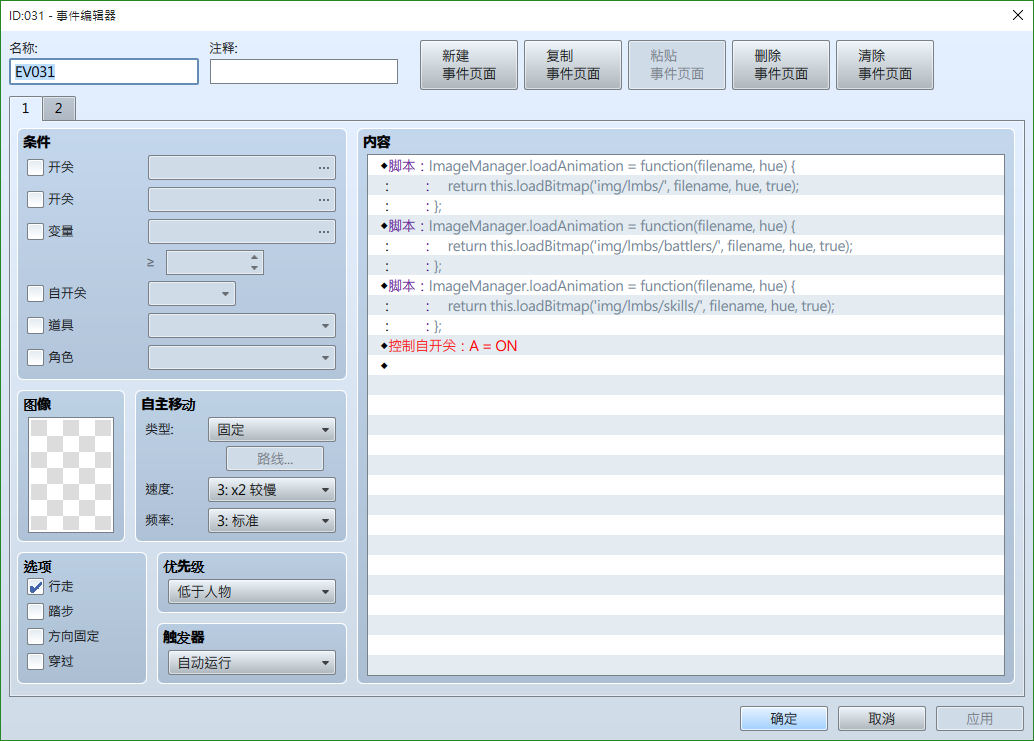This screenshot has width=1034, height=741.
Task: Switch to event page tab 2
Action: point(59,109)
